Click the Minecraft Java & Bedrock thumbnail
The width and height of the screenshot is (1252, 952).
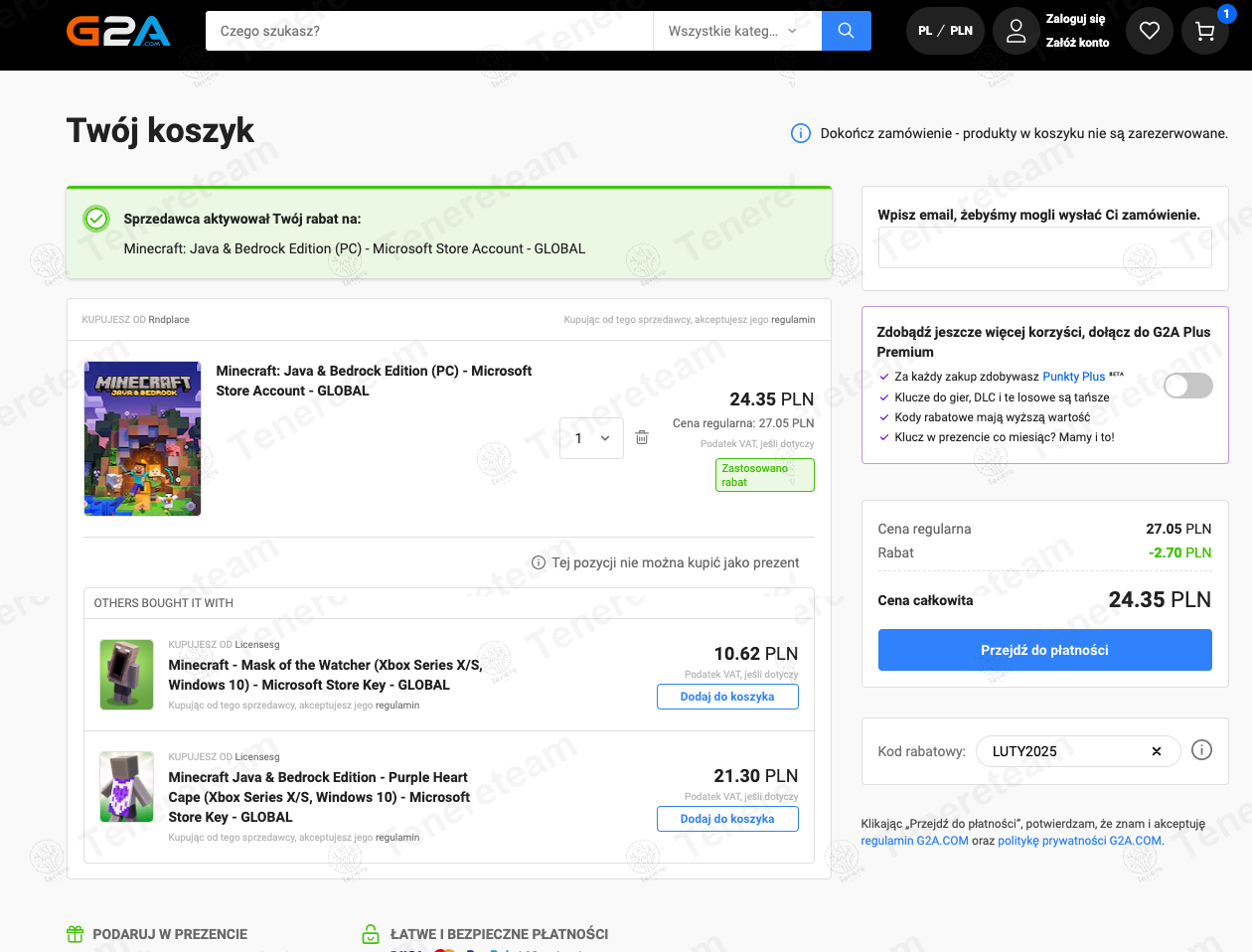[x=143, y=438]
